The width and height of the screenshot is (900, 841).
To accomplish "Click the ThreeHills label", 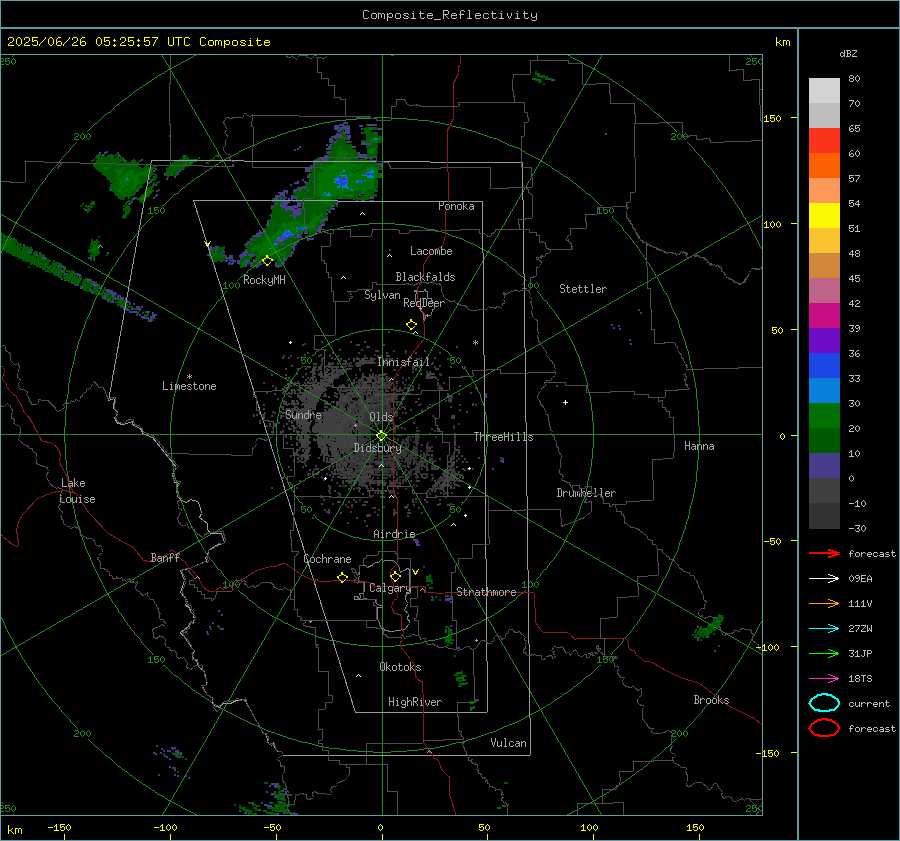I will tap(503, 437).
